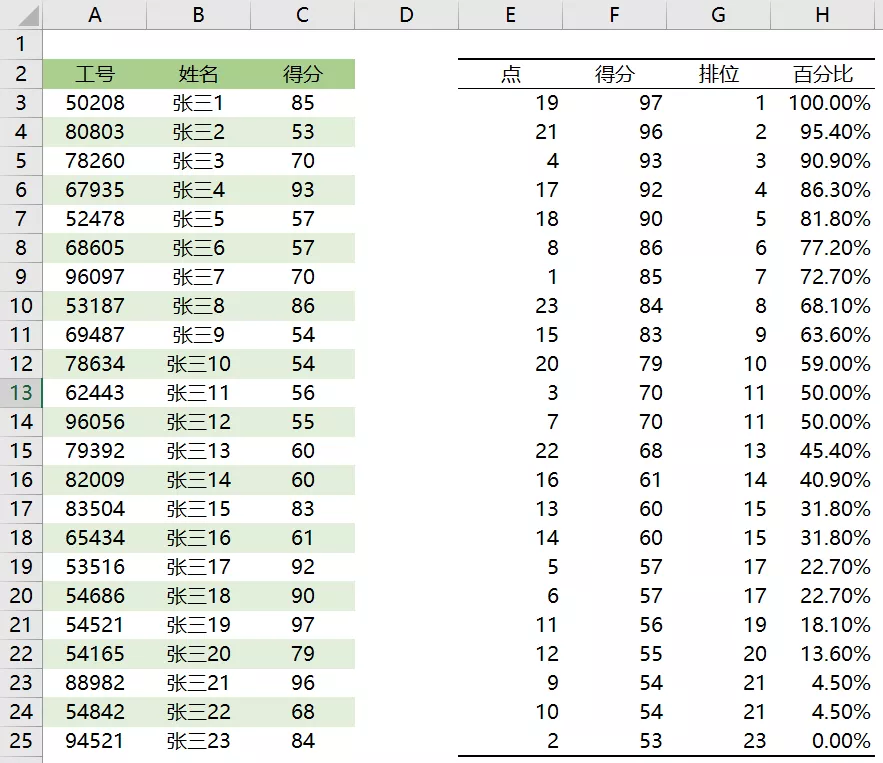883x763 pixels.
Task: Click the name cell 张三10
Action: [x=198, y=364]
